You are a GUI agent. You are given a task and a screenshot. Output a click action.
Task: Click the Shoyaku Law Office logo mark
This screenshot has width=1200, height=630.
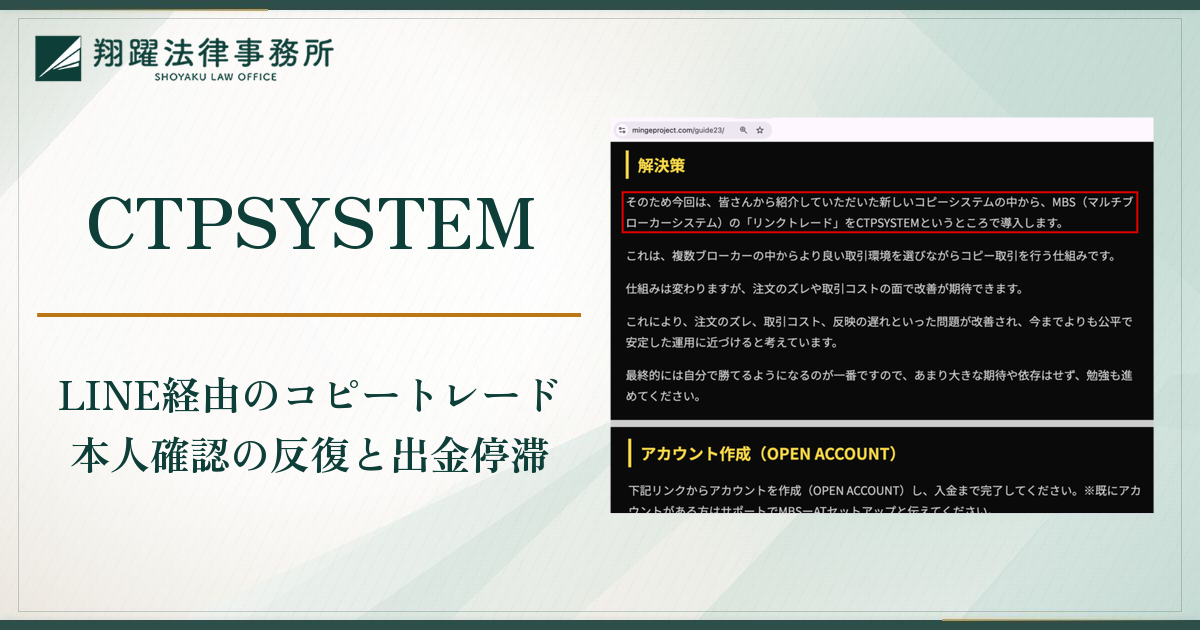click(59, 58)
